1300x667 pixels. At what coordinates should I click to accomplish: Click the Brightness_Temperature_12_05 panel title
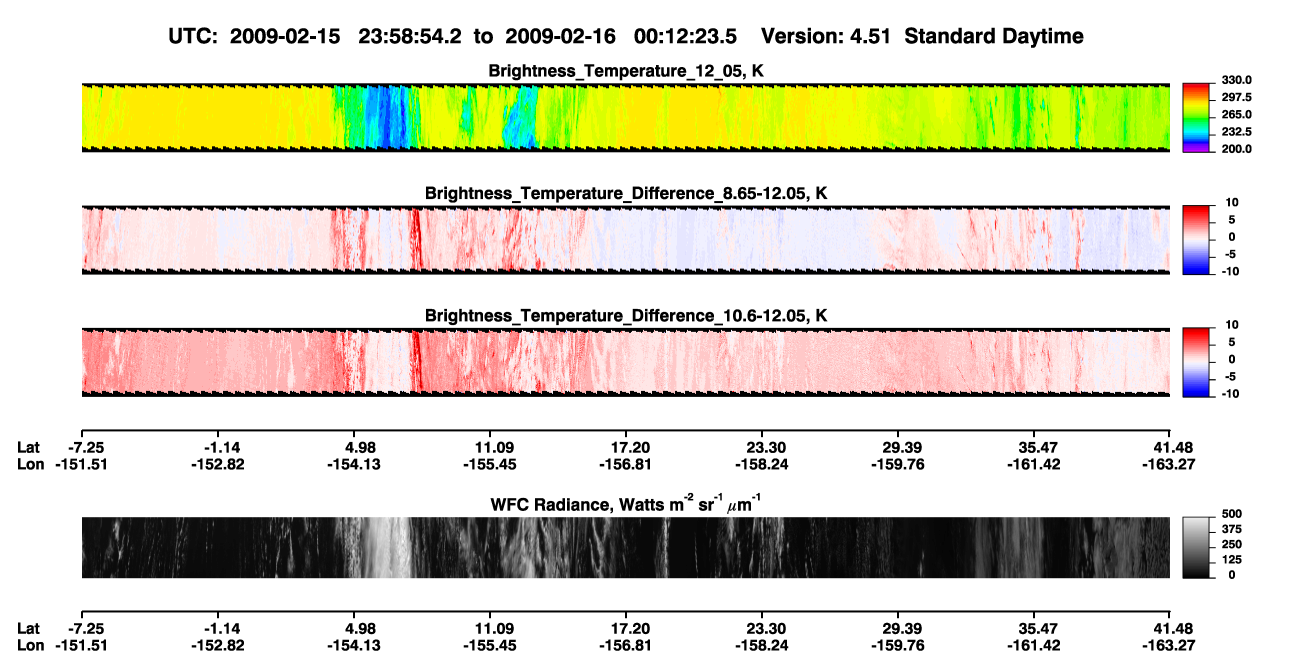tap(626, 71)
